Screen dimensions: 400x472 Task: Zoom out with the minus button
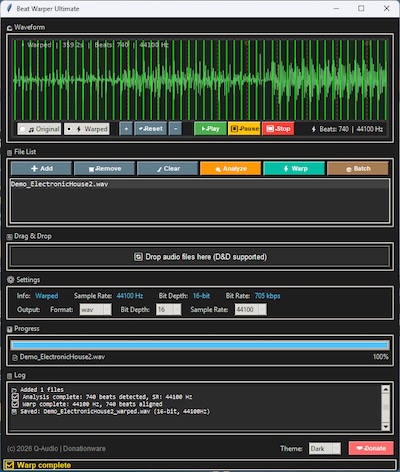[175, 129]
